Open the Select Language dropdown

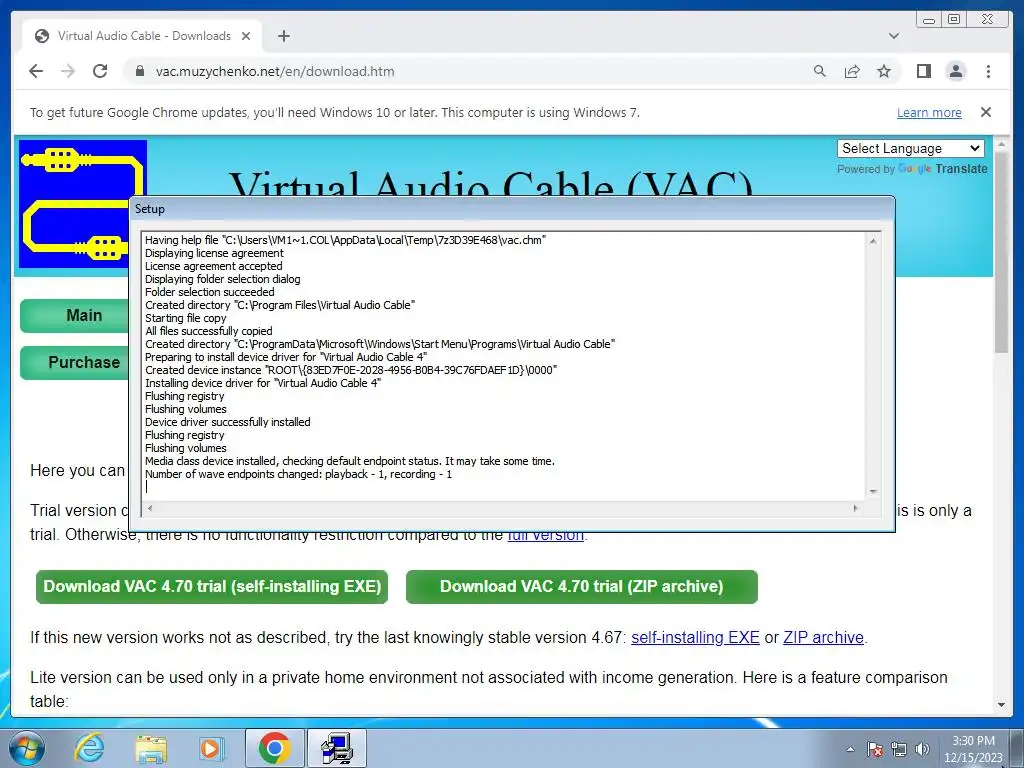(910, 148)
